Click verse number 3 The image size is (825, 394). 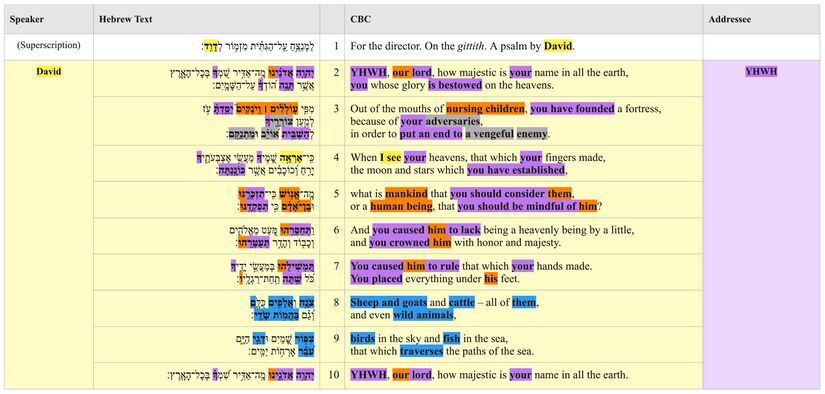(336, 109)
